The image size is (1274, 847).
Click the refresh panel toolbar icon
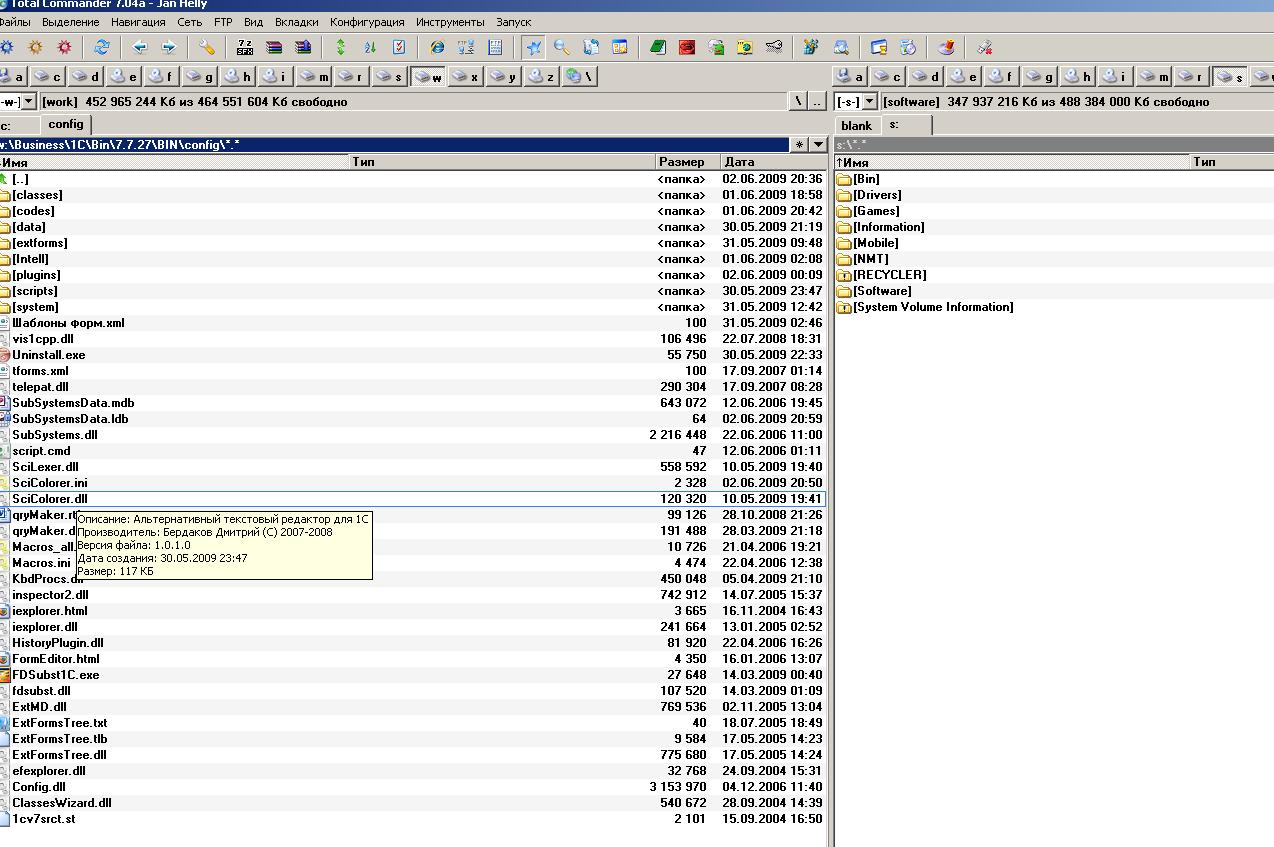pyautogui.click(x=101, y=47)
